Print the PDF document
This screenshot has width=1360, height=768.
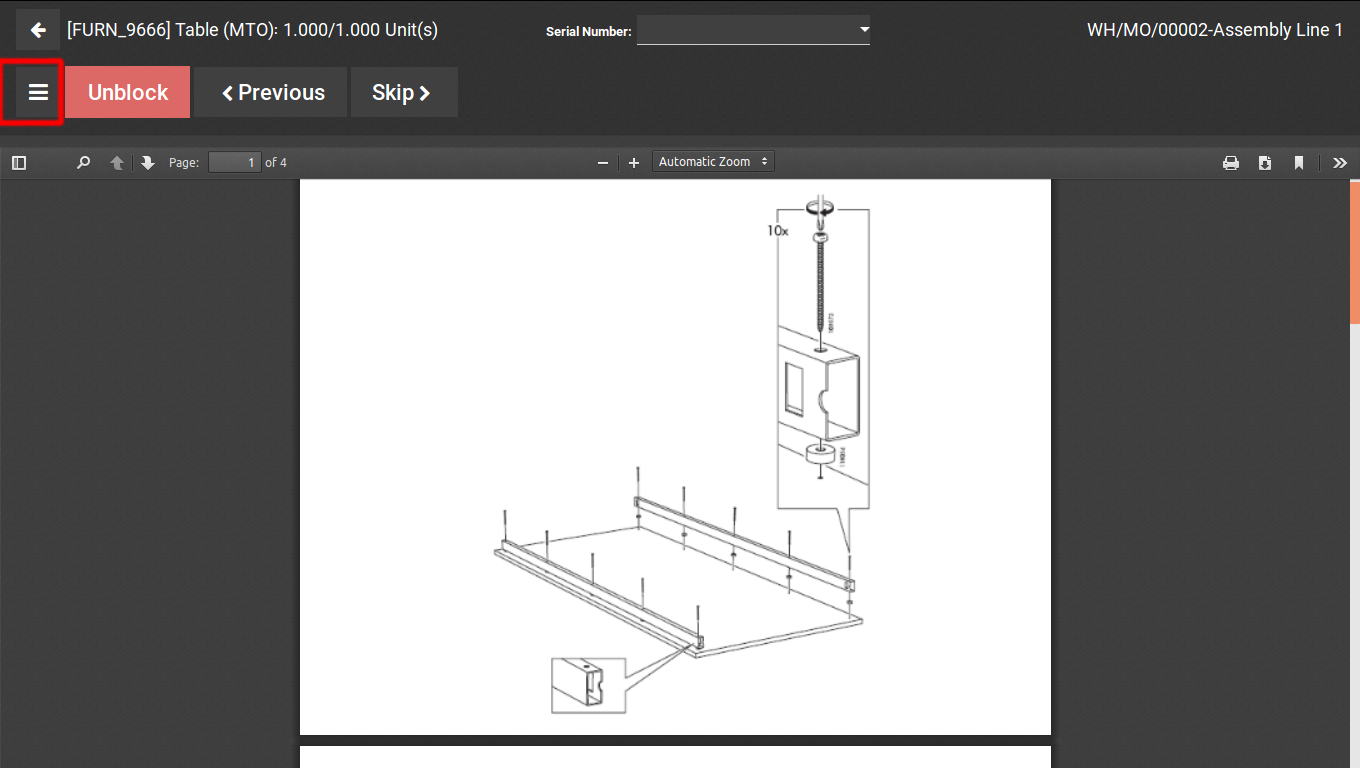click(1231, 162)
